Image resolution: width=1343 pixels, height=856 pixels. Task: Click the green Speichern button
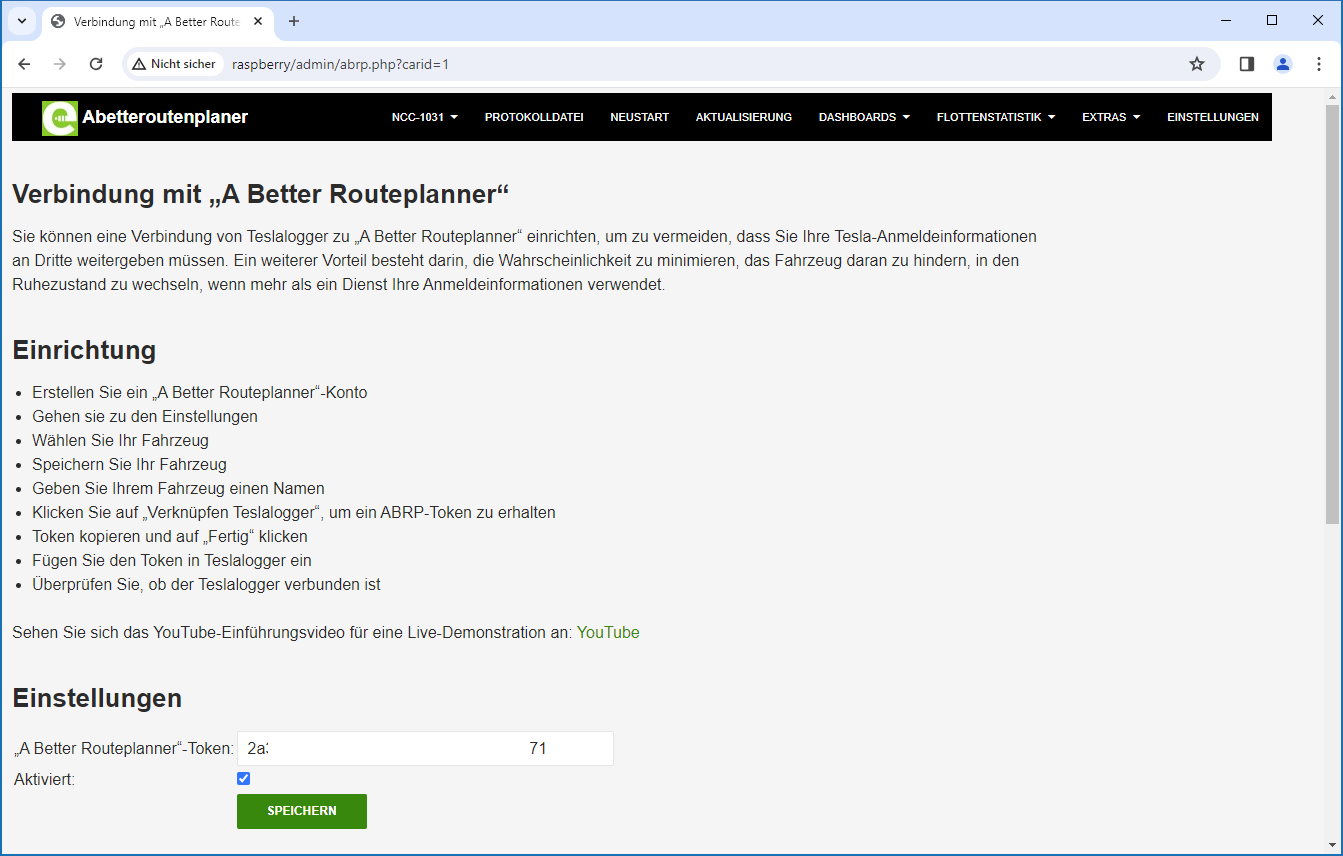[x=301, y=811]
